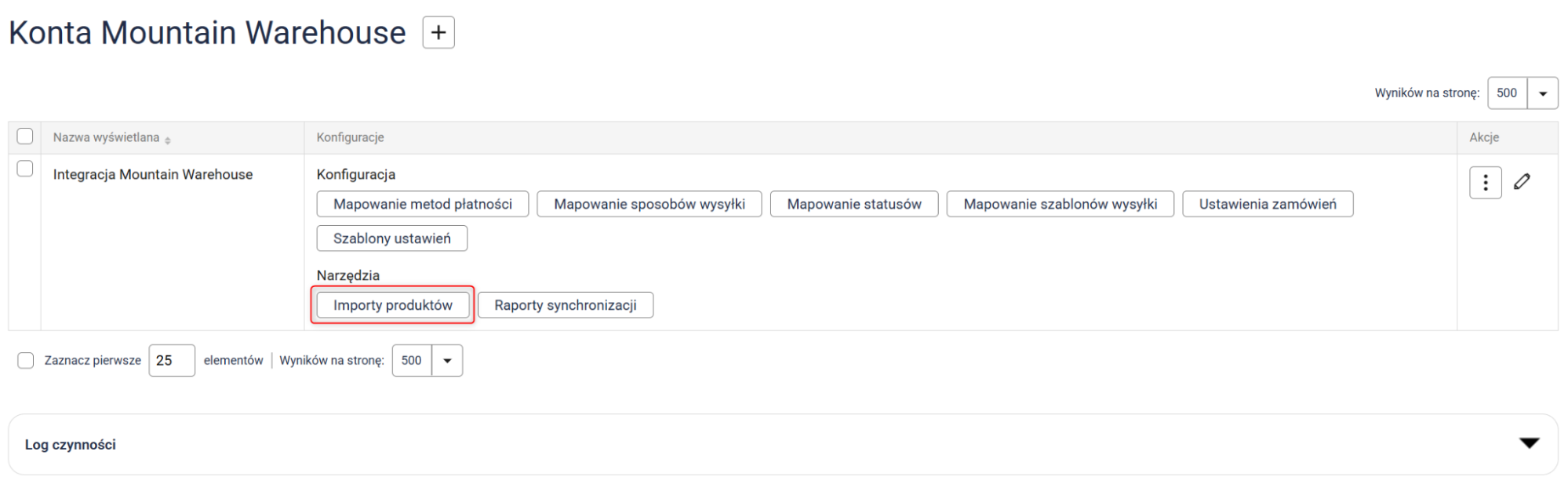Toggle the select-all header checkbox

tap(25, 136)
